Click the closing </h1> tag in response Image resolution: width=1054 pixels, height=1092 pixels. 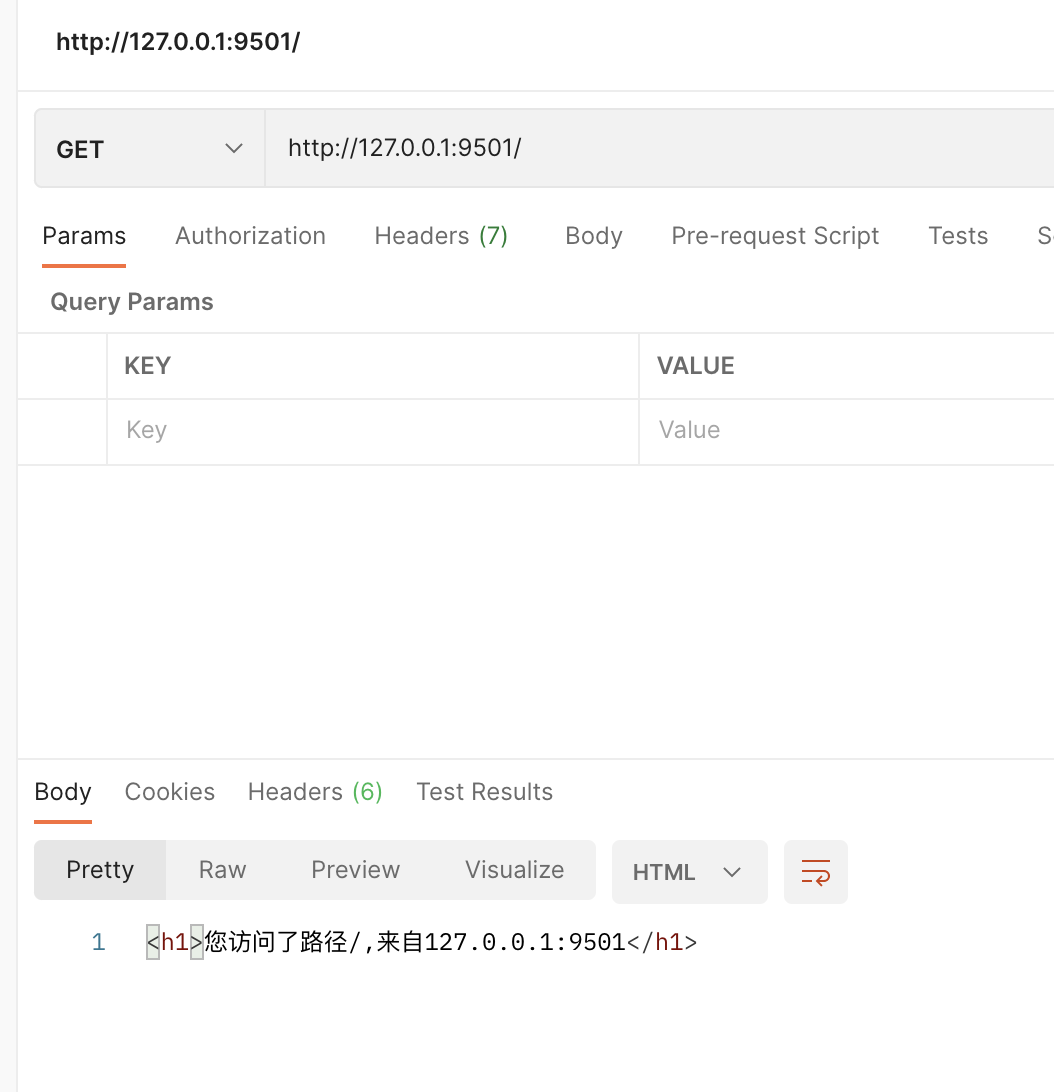point(662,942)
